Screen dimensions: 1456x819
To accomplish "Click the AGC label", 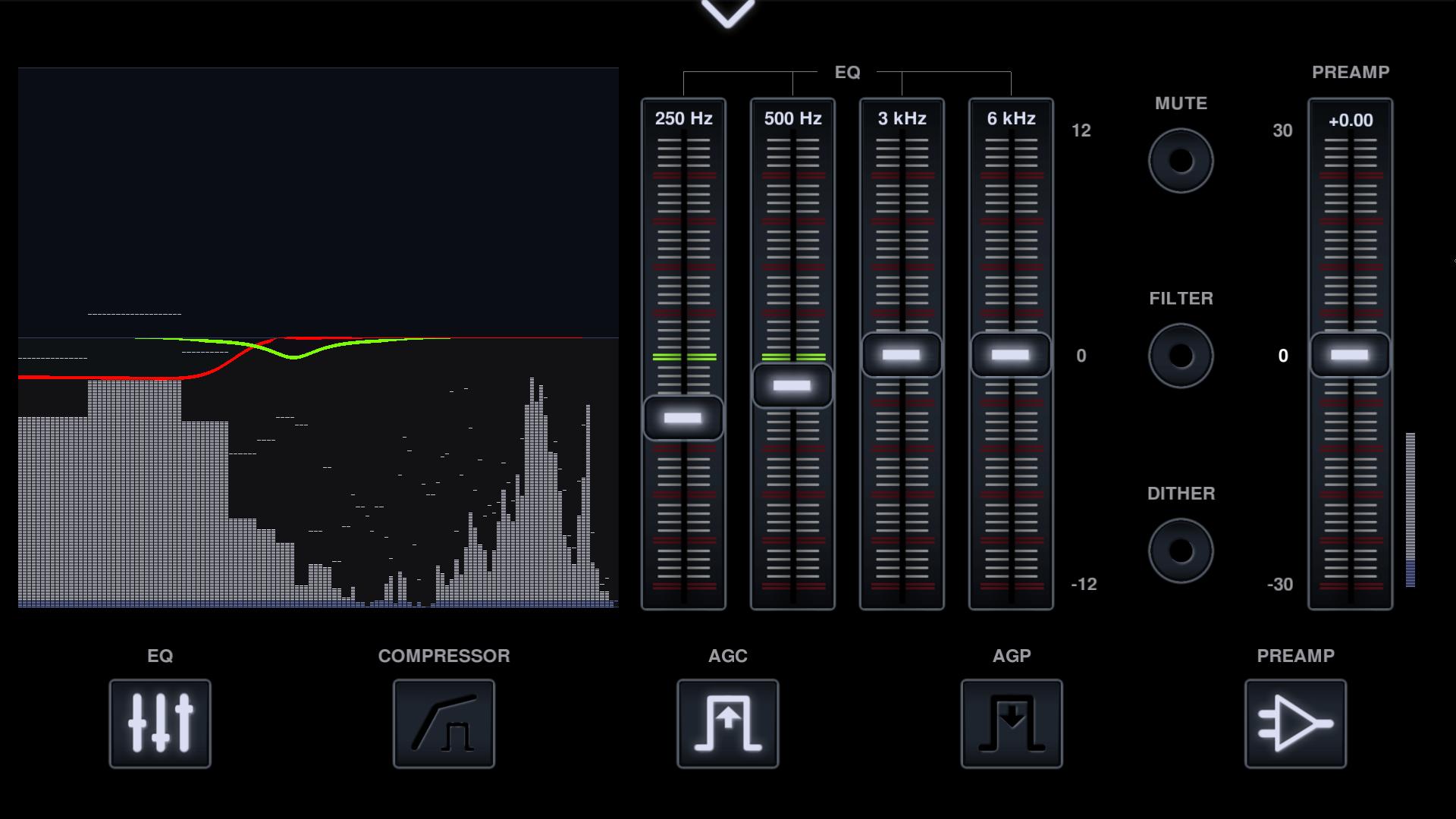I will coord(728,656).
